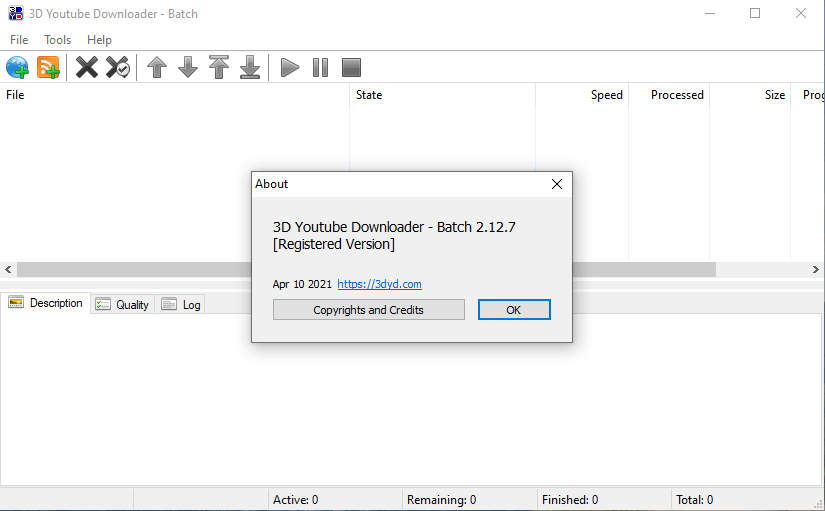This screenshot has width=825, height=511.
Task: Click the Registered Version text
Action: point(334,244)
